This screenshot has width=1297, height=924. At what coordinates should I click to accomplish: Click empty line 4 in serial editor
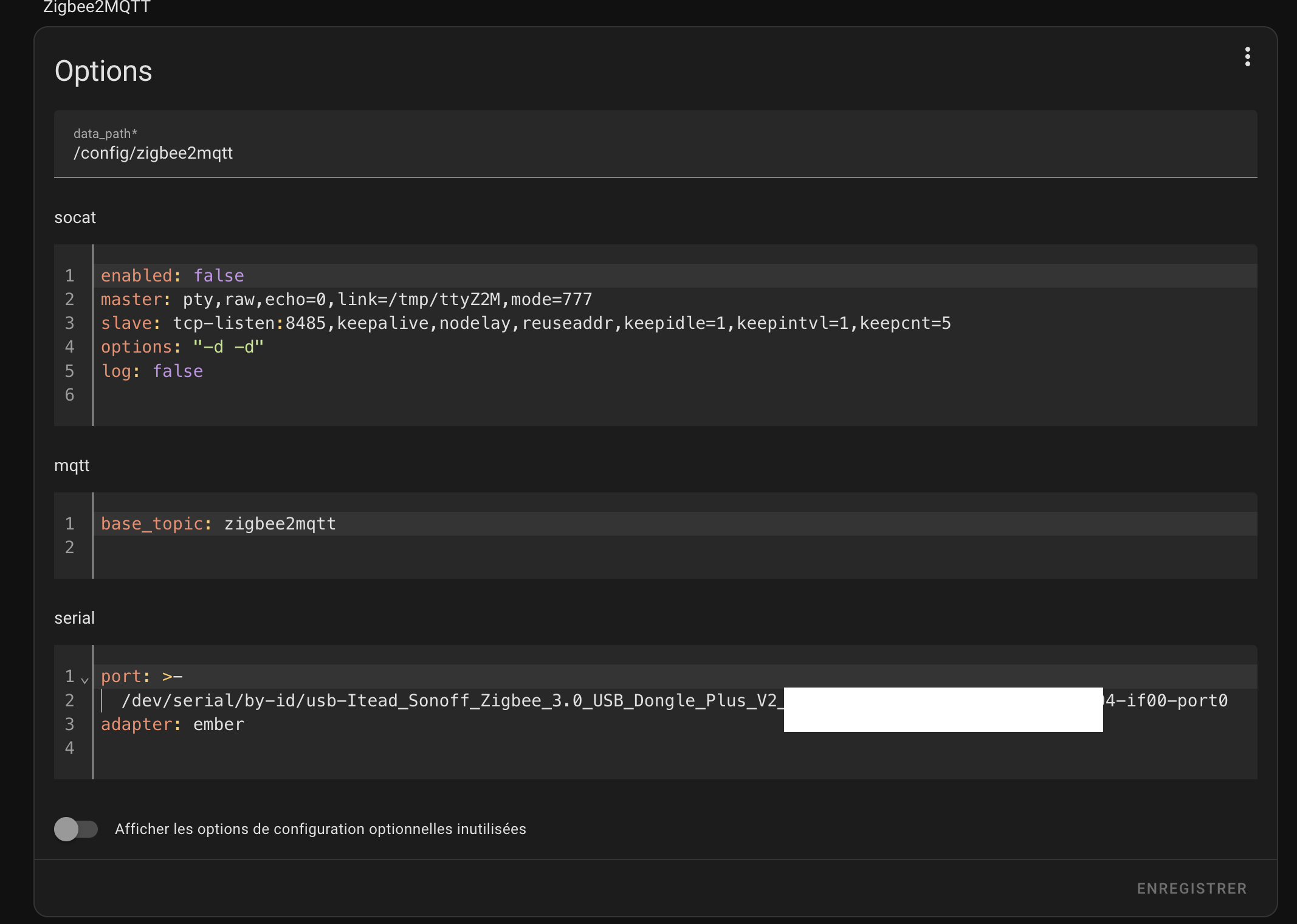point(365,748)
